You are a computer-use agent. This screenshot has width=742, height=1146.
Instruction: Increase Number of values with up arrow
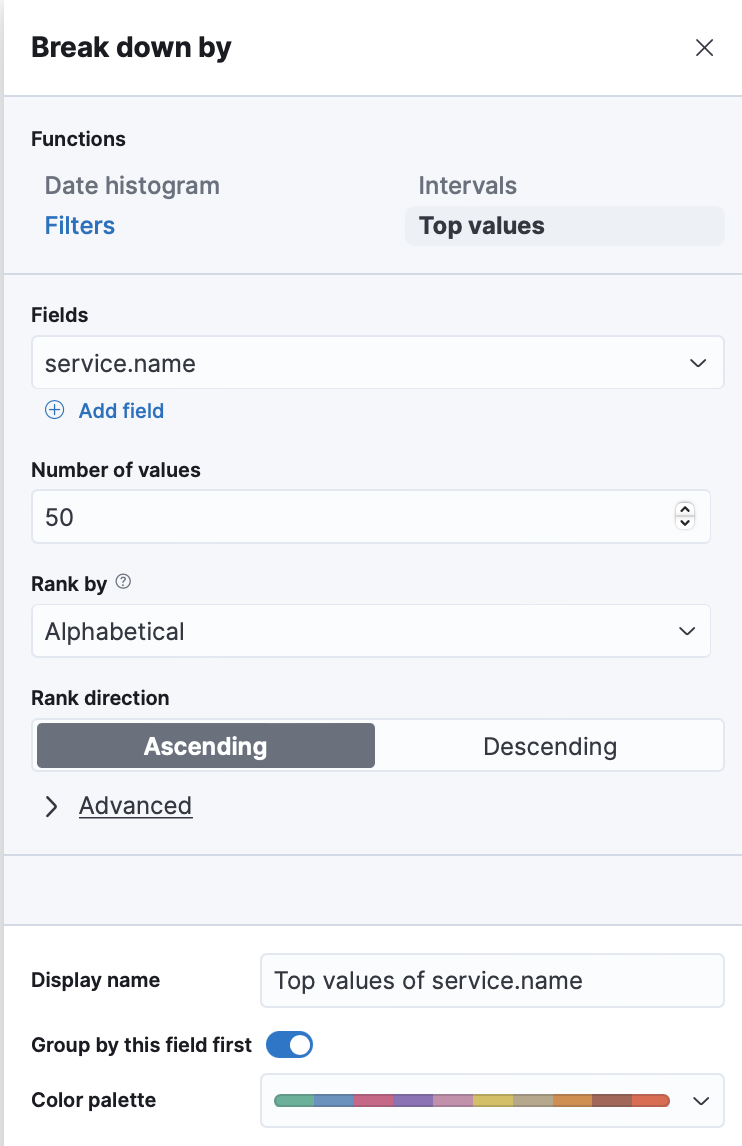pyautogui.click(x=685, y=509)
